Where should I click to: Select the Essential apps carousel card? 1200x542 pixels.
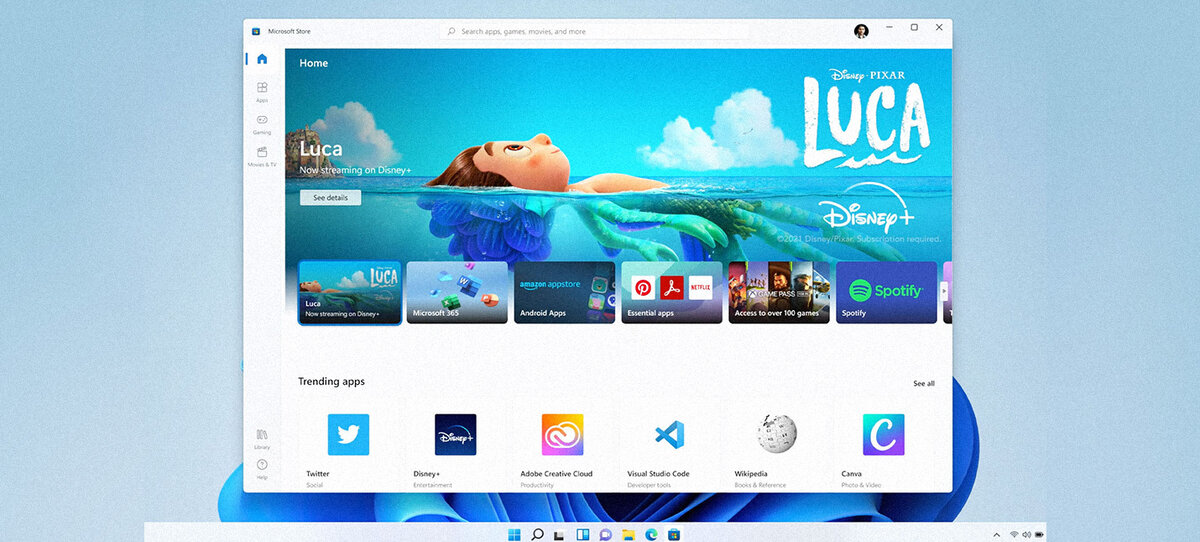(672, 293)
